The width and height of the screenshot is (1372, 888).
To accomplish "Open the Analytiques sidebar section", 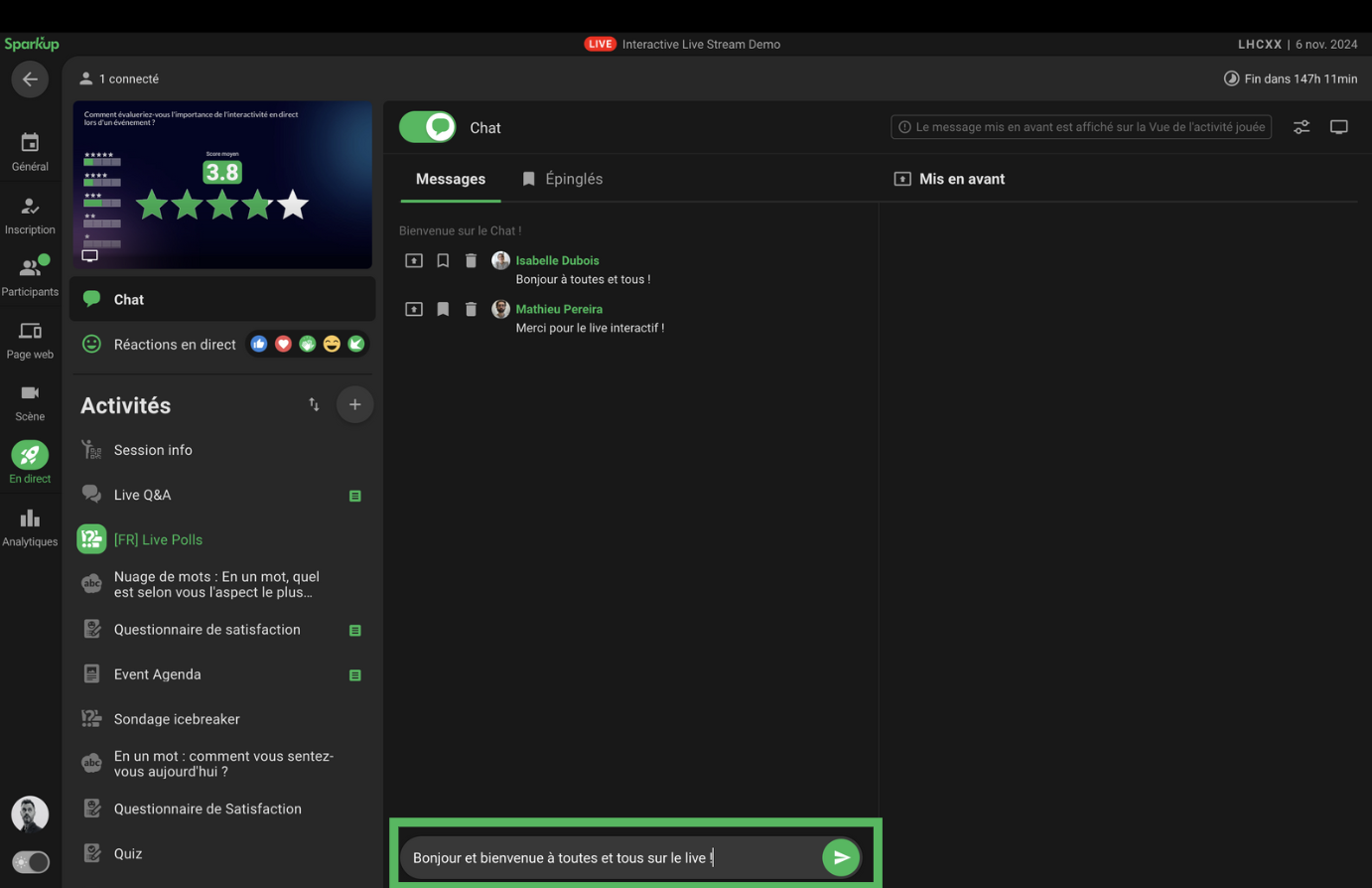I will click(30, 527).
